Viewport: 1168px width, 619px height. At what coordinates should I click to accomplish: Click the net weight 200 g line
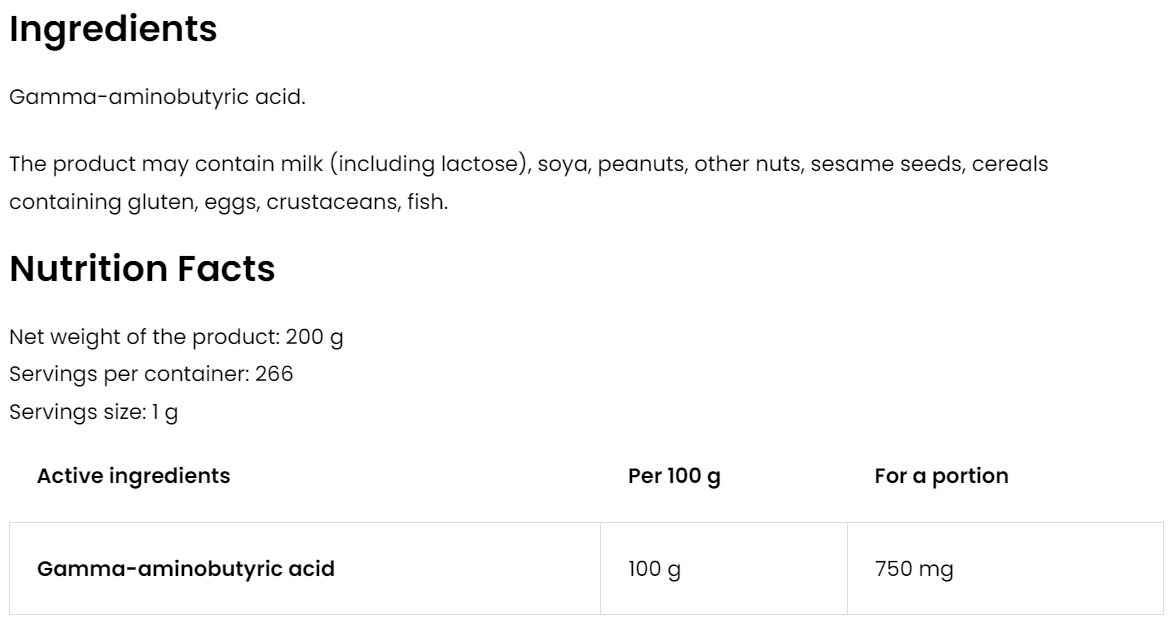(176, 337)
